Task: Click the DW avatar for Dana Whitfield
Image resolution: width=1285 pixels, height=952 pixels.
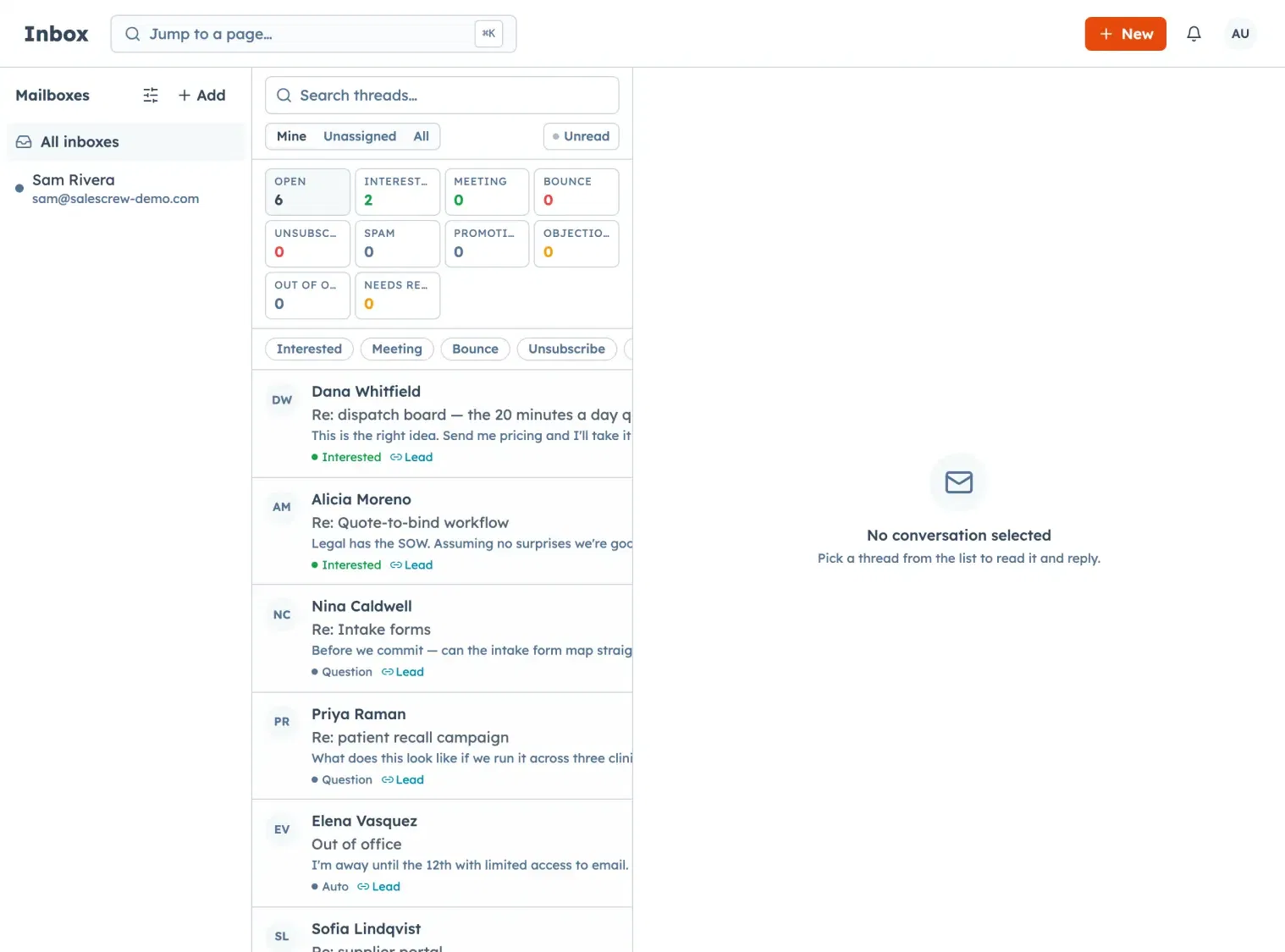Action: click(282, 400)
